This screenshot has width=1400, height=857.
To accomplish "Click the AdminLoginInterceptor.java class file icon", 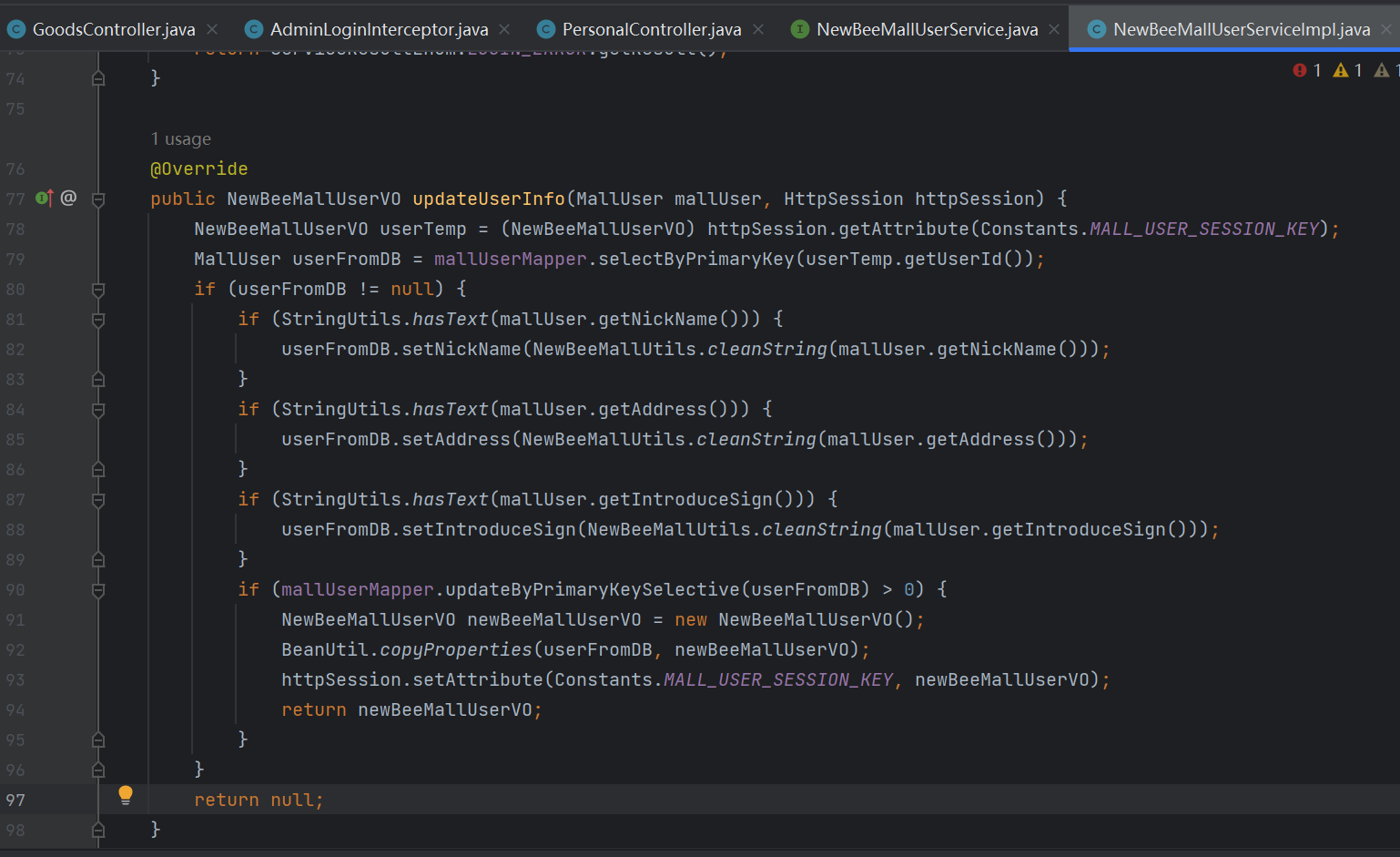I will coord(254,29).
